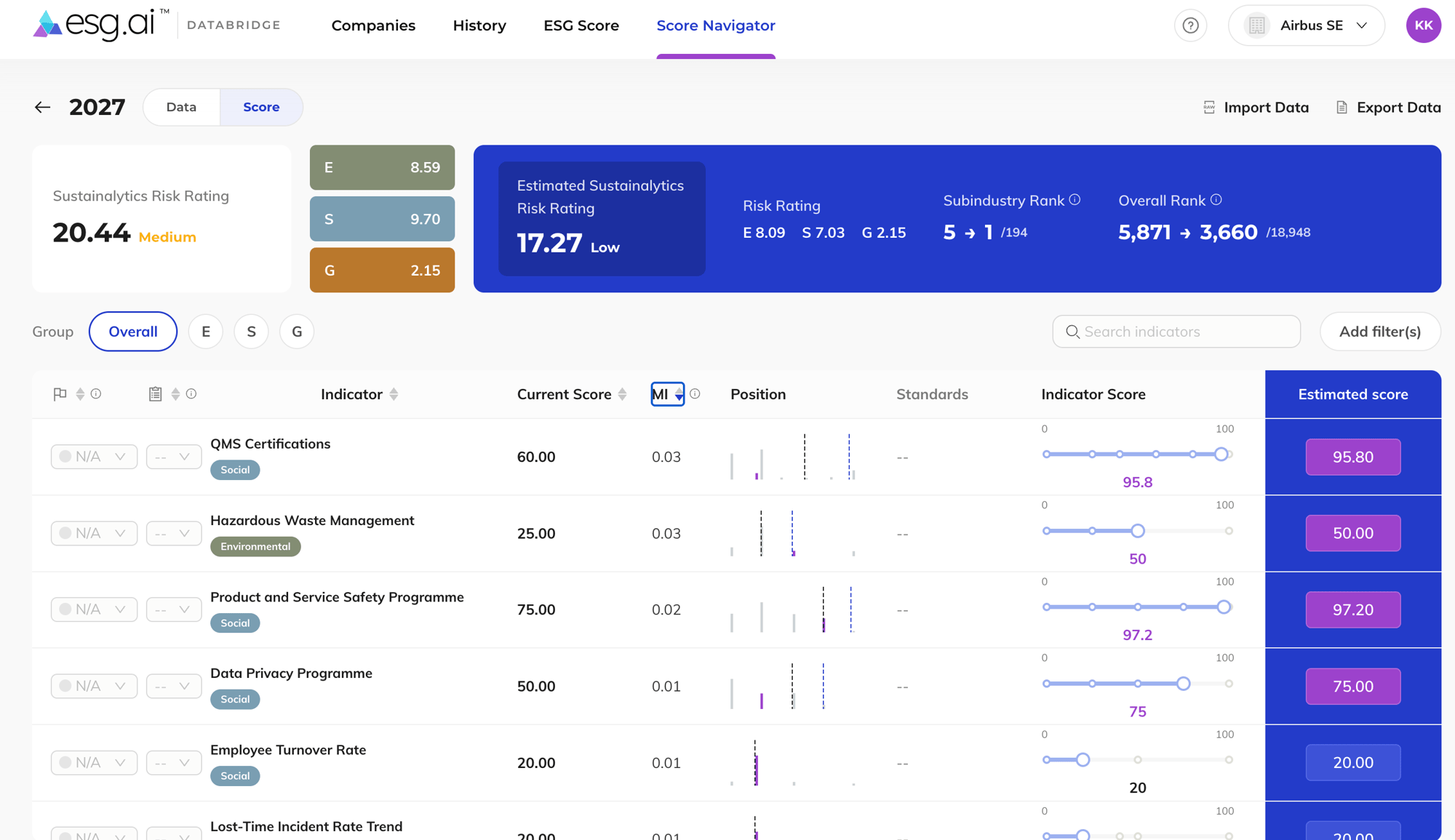Image resolution: width=1455 pixels, height=840 pixels.
Task: Click the 20.00 estimated score for Employee Turnover Rate
Action: [x=1352, y=762]
